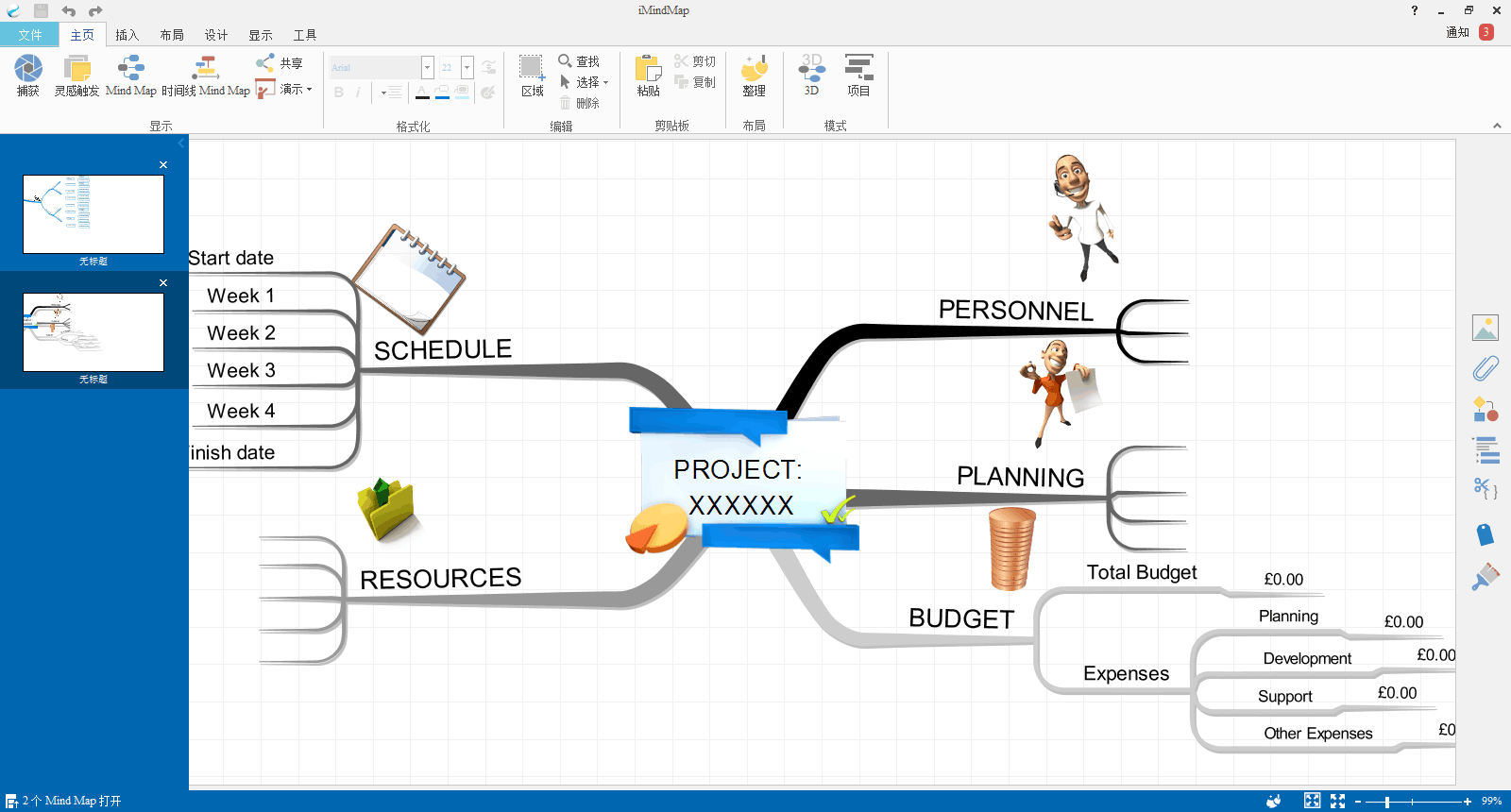Switch to 项目 project mode

click(858, 76)
